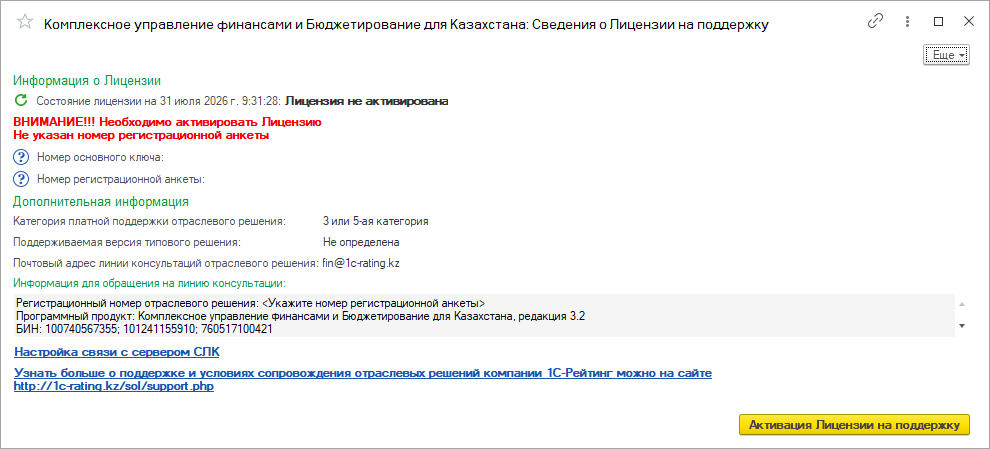This screenshot has width=990, height=449.
Task: Click the Лицензия не активирована status text
Action: click(367, 101)
